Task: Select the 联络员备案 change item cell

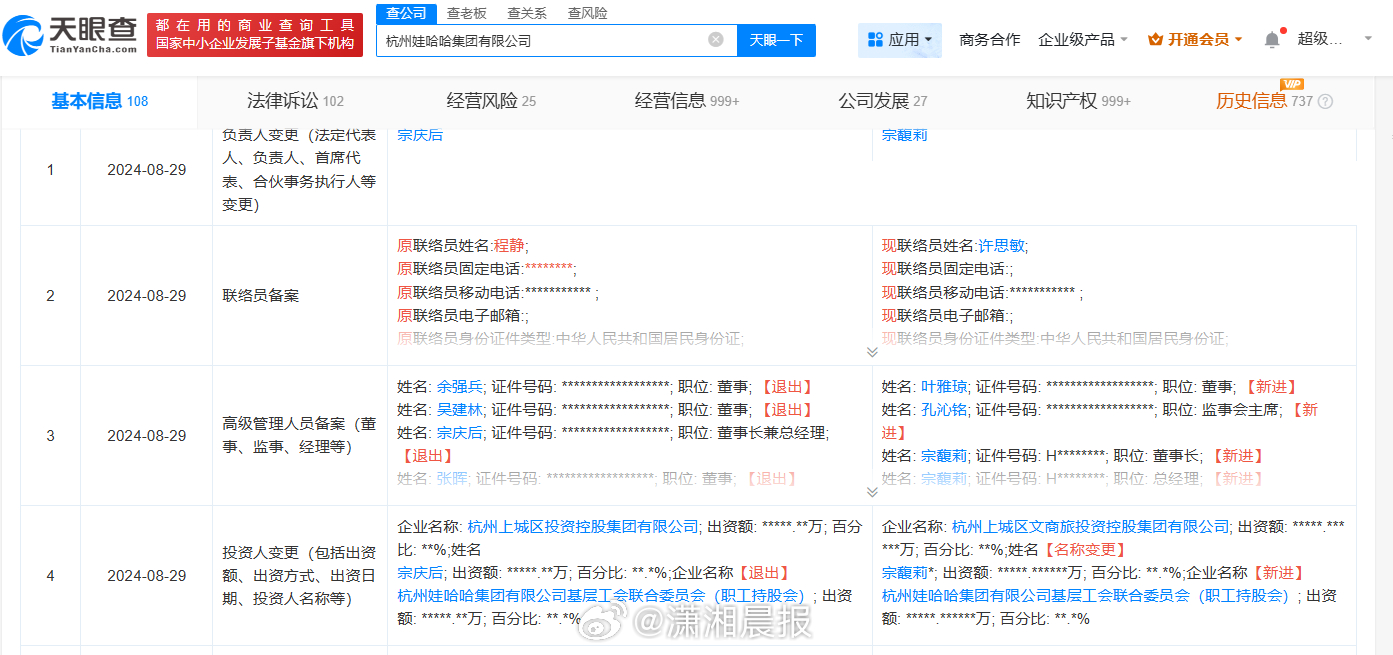Action: [300, 296]
